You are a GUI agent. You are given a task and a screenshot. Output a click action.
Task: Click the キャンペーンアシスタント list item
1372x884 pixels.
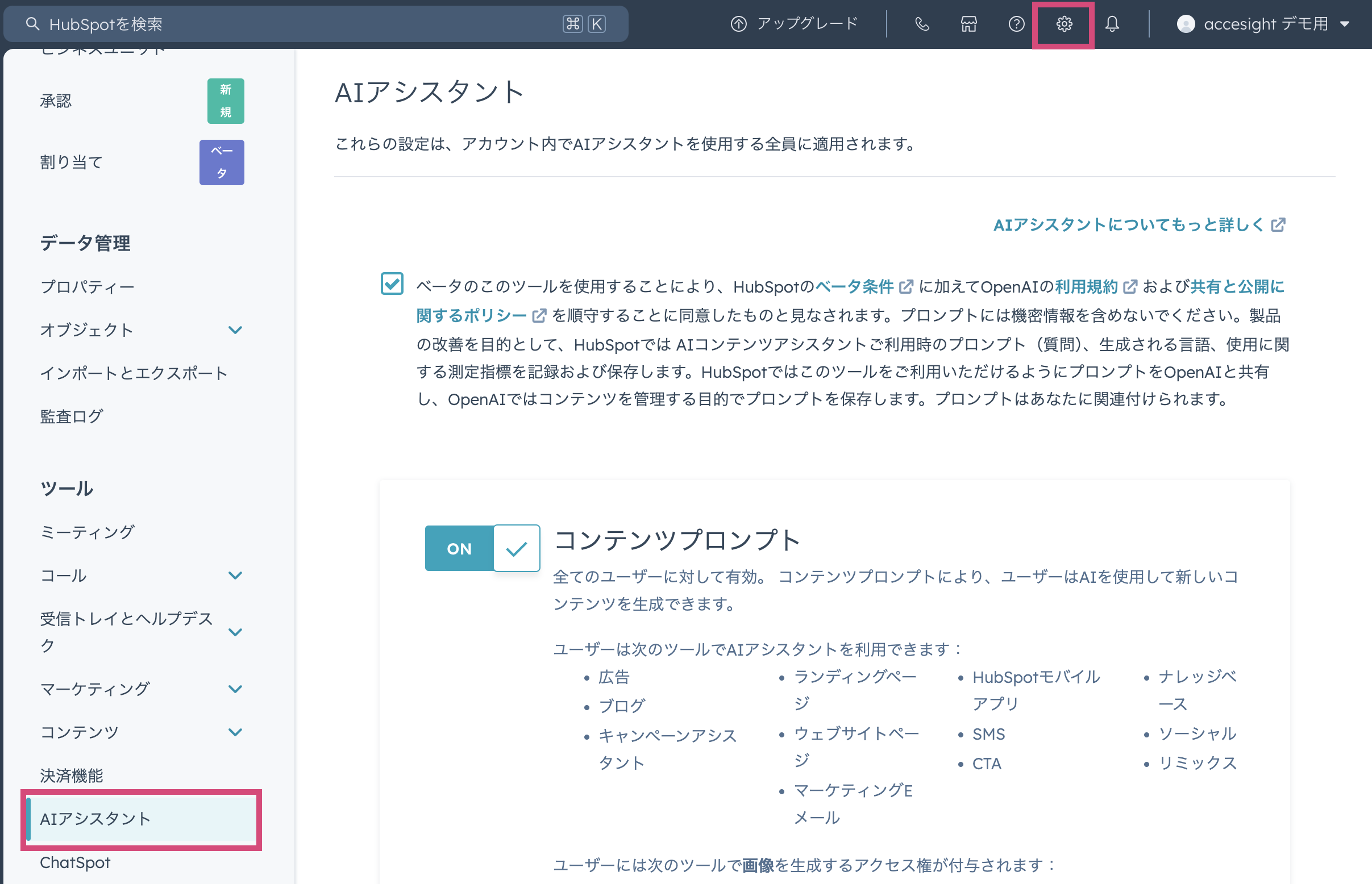(x=667, y=749)
